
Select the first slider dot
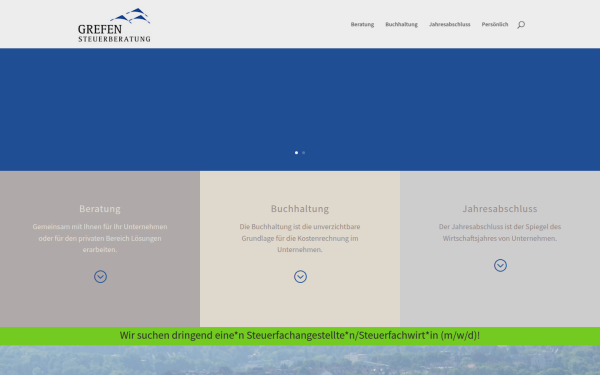tap(296, 153)
